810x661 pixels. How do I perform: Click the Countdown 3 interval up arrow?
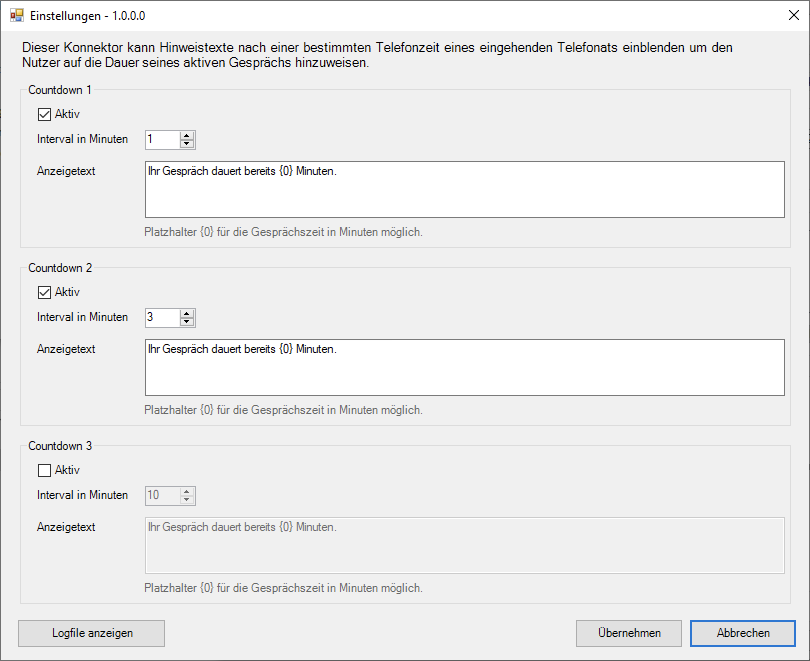pyautogui.click(x=187, y=492)
